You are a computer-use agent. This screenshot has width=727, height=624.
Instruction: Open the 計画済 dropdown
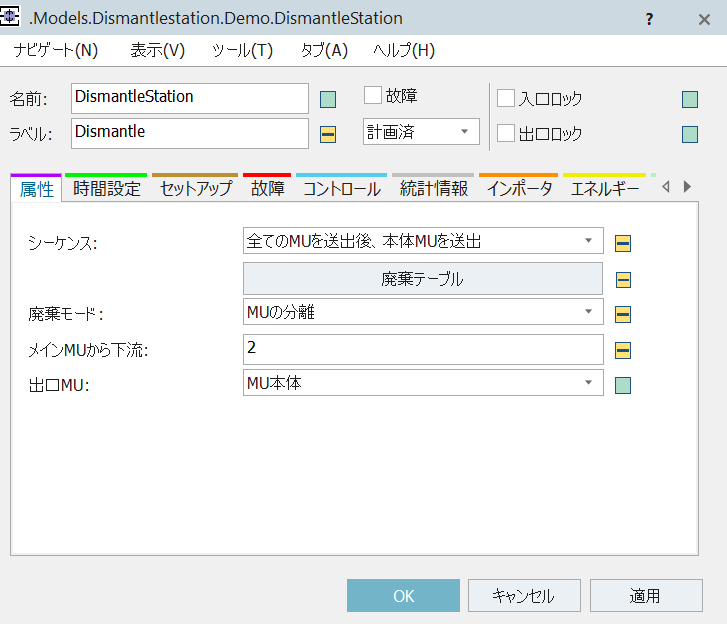pyautogui.click(x=421, y=132)
